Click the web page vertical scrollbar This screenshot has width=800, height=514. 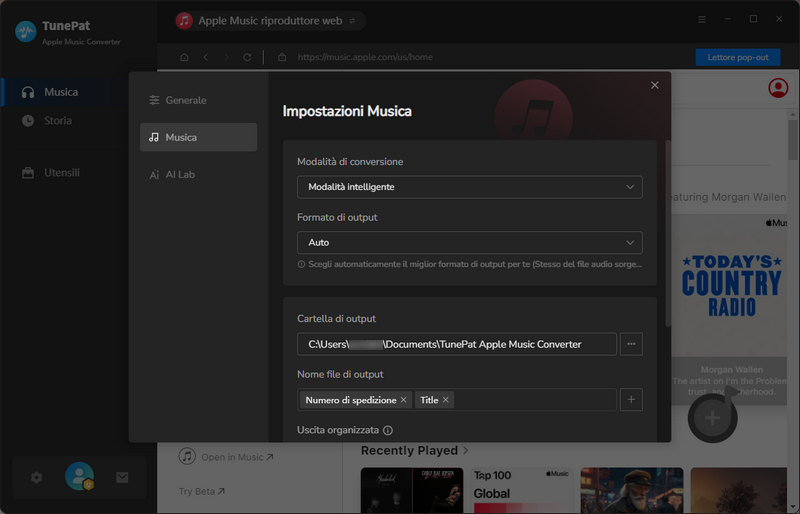click(x=792, y=140)
